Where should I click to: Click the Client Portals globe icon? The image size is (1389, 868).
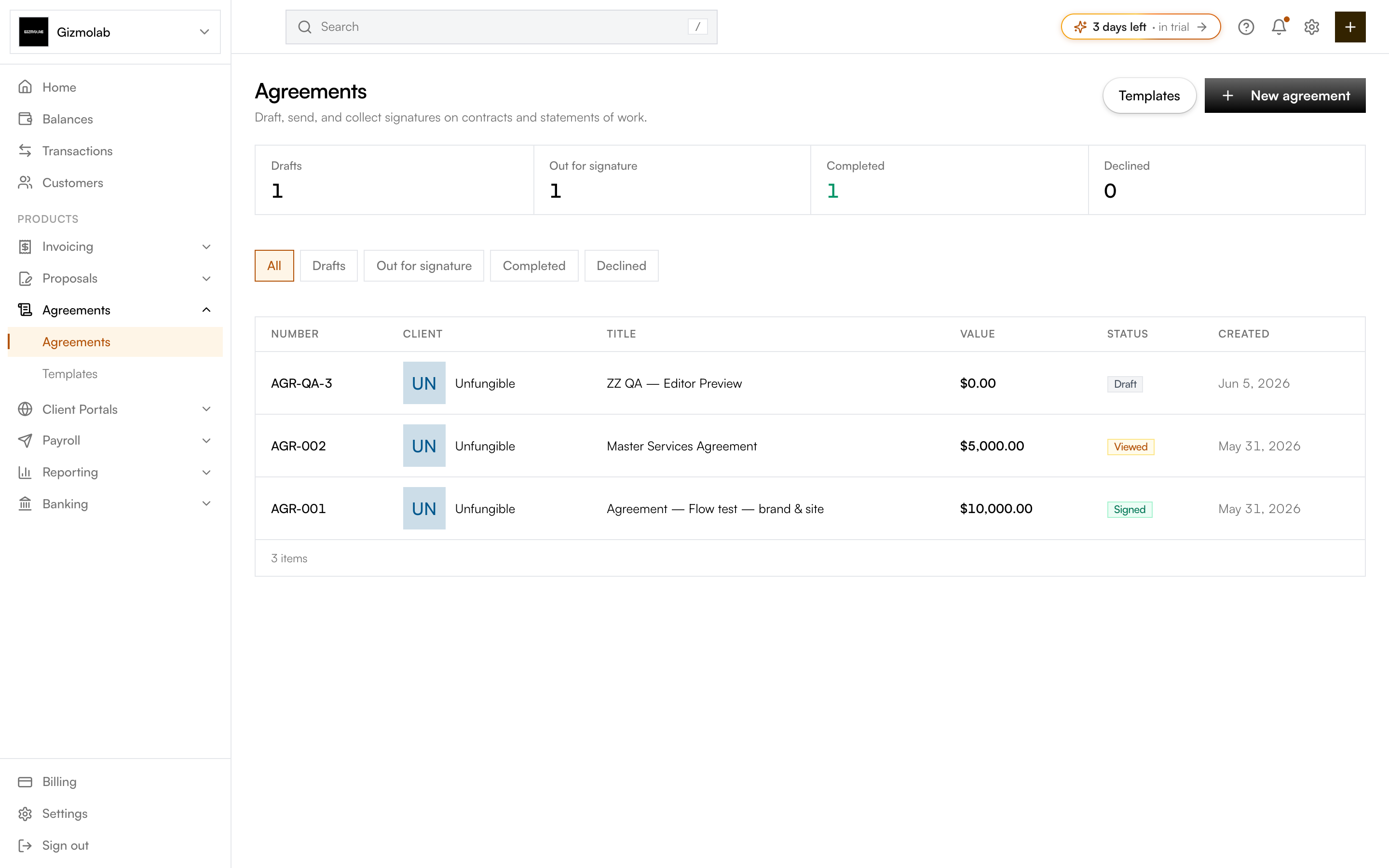[x=25, y=409]
